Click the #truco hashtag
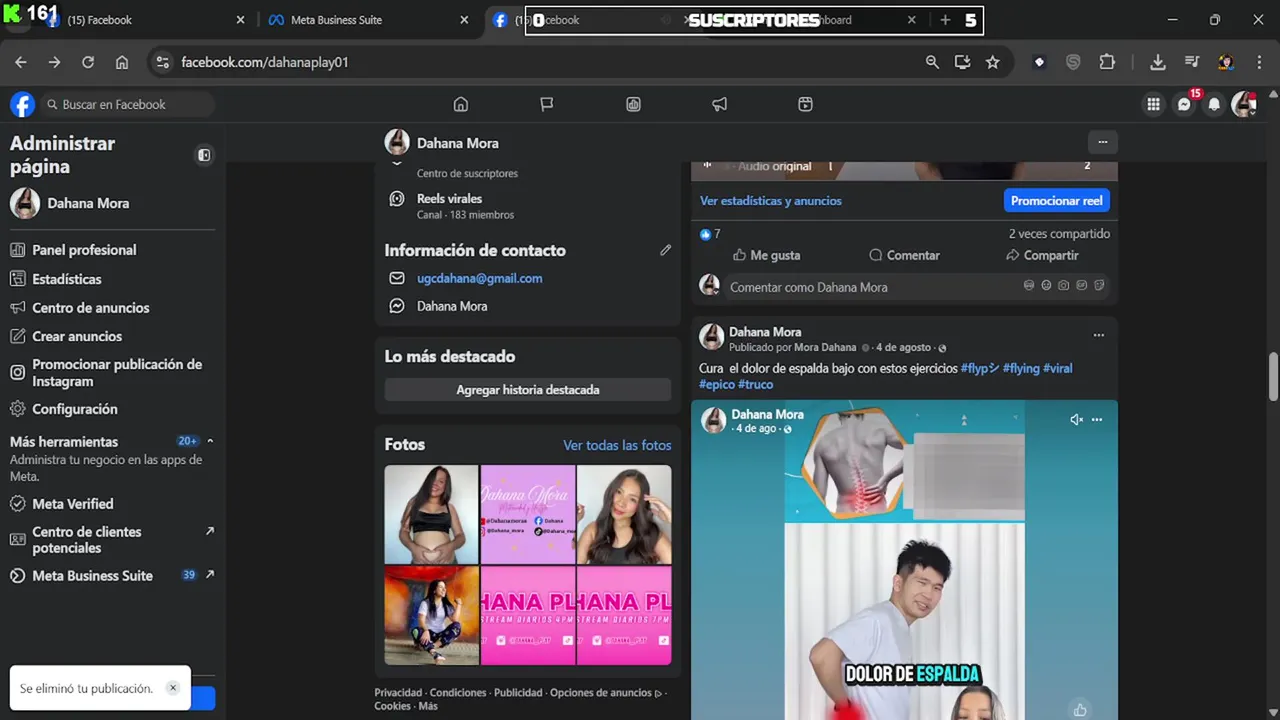1280x720 pixels. [x=755, y=384]
